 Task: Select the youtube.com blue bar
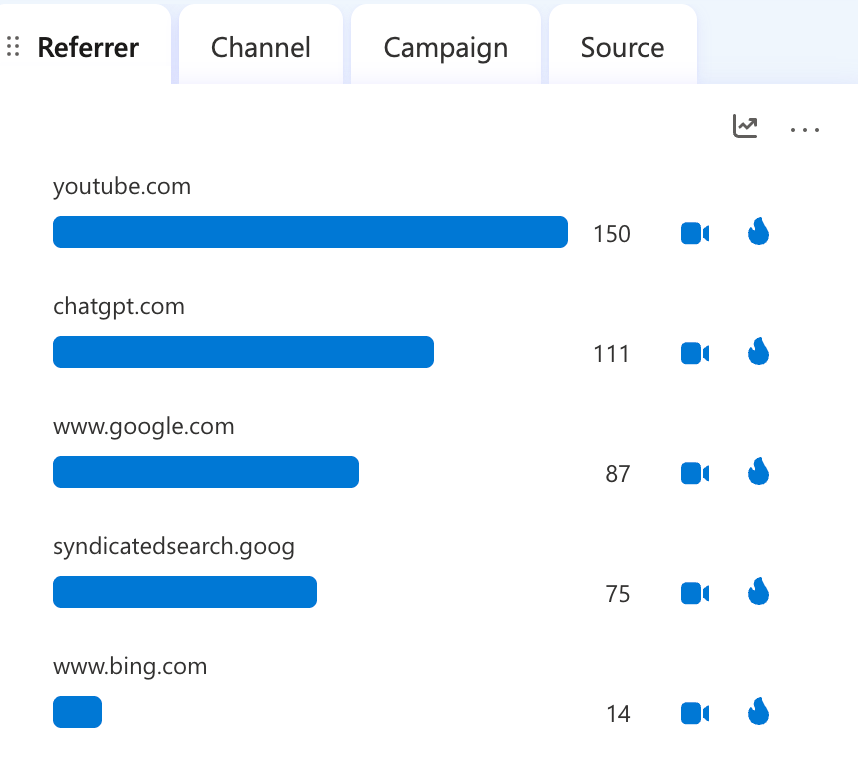coord(310,232)
